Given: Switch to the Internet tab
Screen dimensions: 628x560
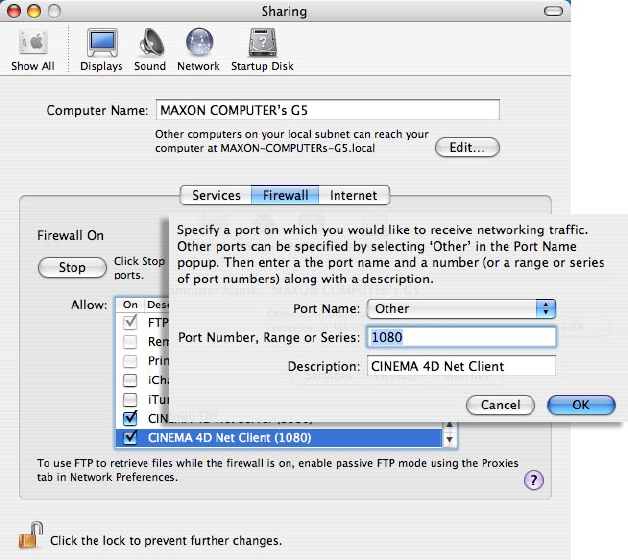Looking at the screenshot, I should 354,195.
